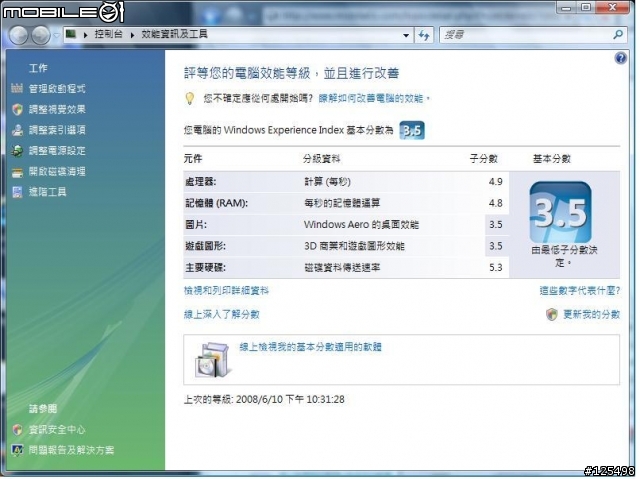This screenshot has height=479, width=640.
Task: Select the 記憶體 (RAM) row label
Action: pyautogui.click(x=217, y=203)
